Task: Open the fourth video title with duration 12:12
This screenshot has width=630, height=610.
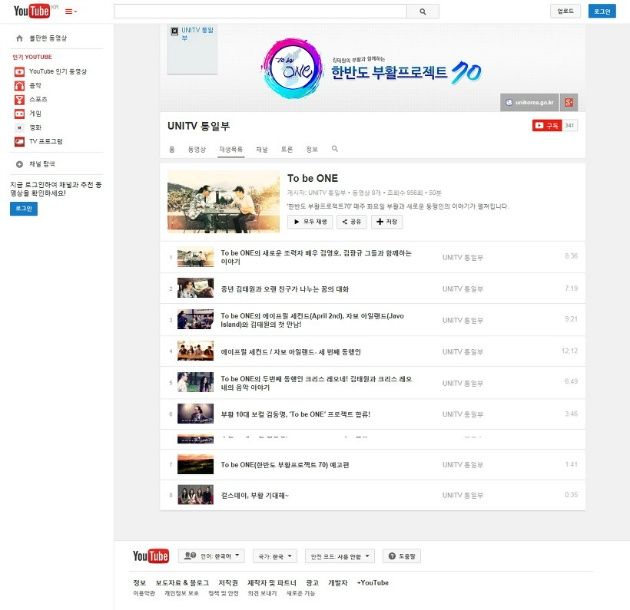Action: [290, 352]
